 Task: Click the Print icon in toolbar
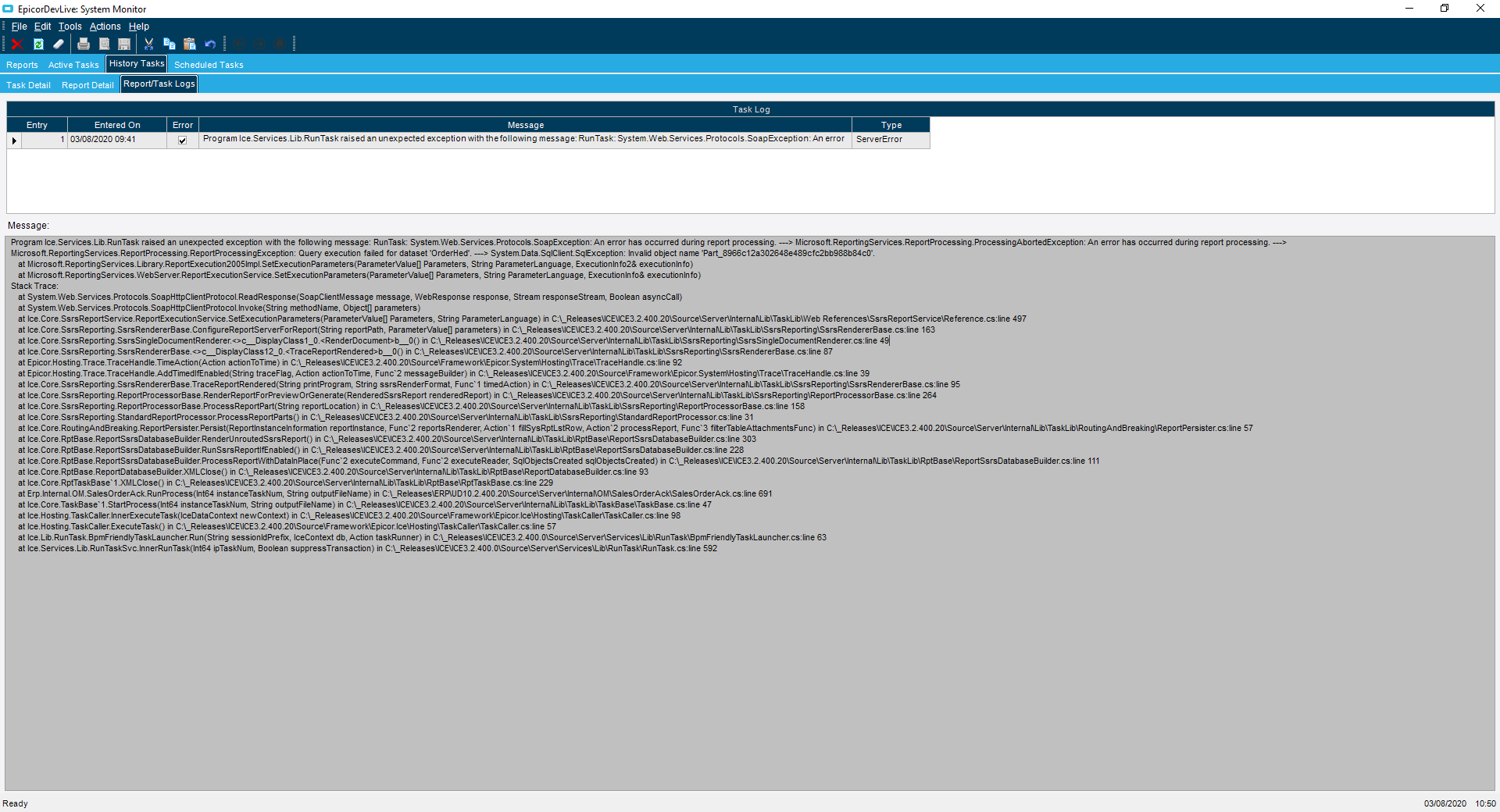84,44
